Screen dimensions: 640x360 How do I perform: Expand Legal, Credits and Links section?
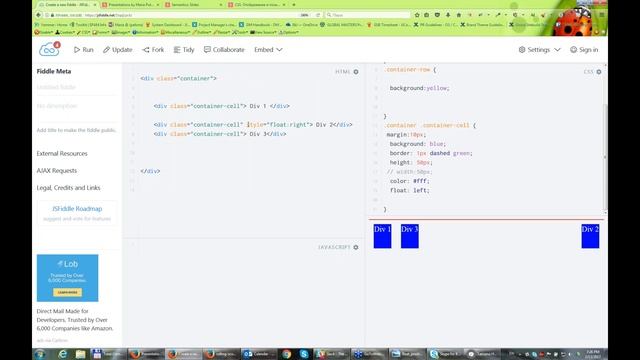(68, 188)
